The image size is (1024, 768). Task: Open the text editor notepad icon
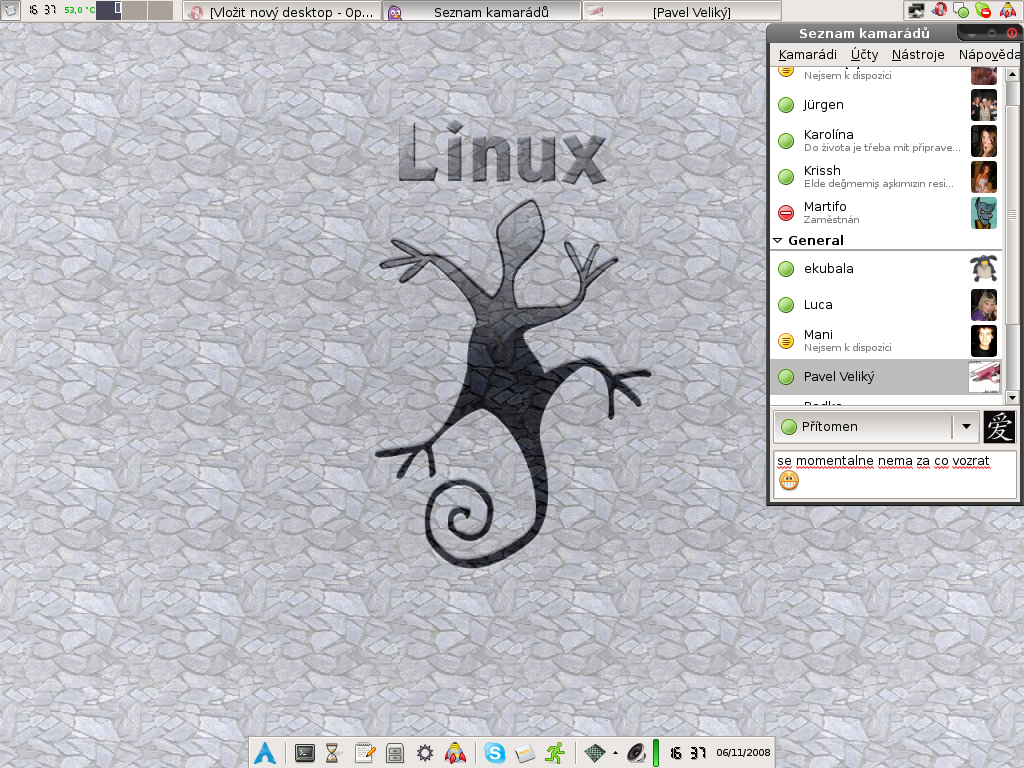(x=364, y=754)
